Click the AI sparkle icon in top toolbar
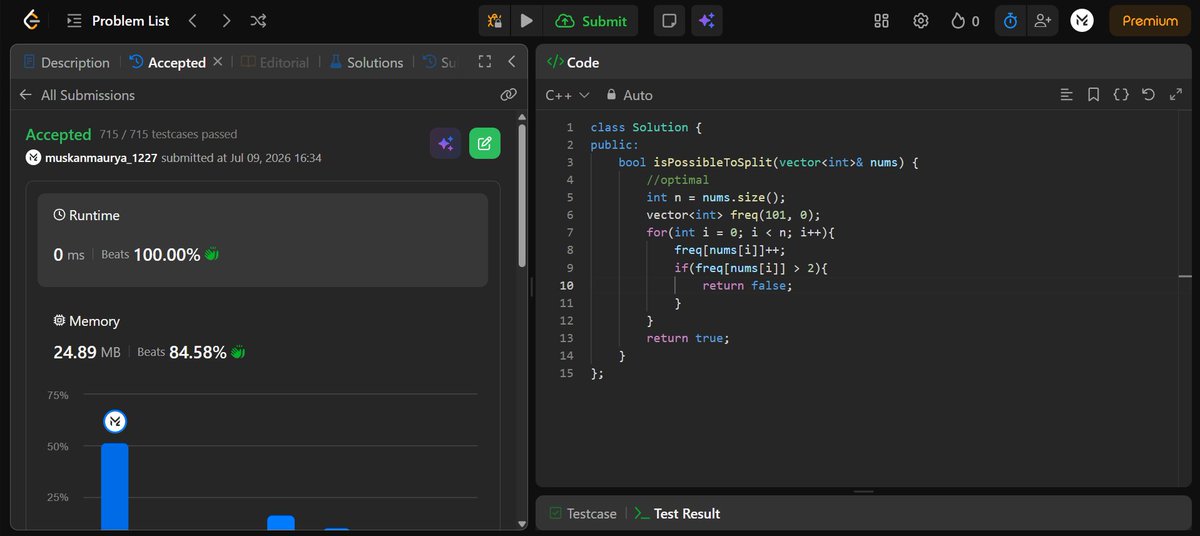 [x=707, y=21]
